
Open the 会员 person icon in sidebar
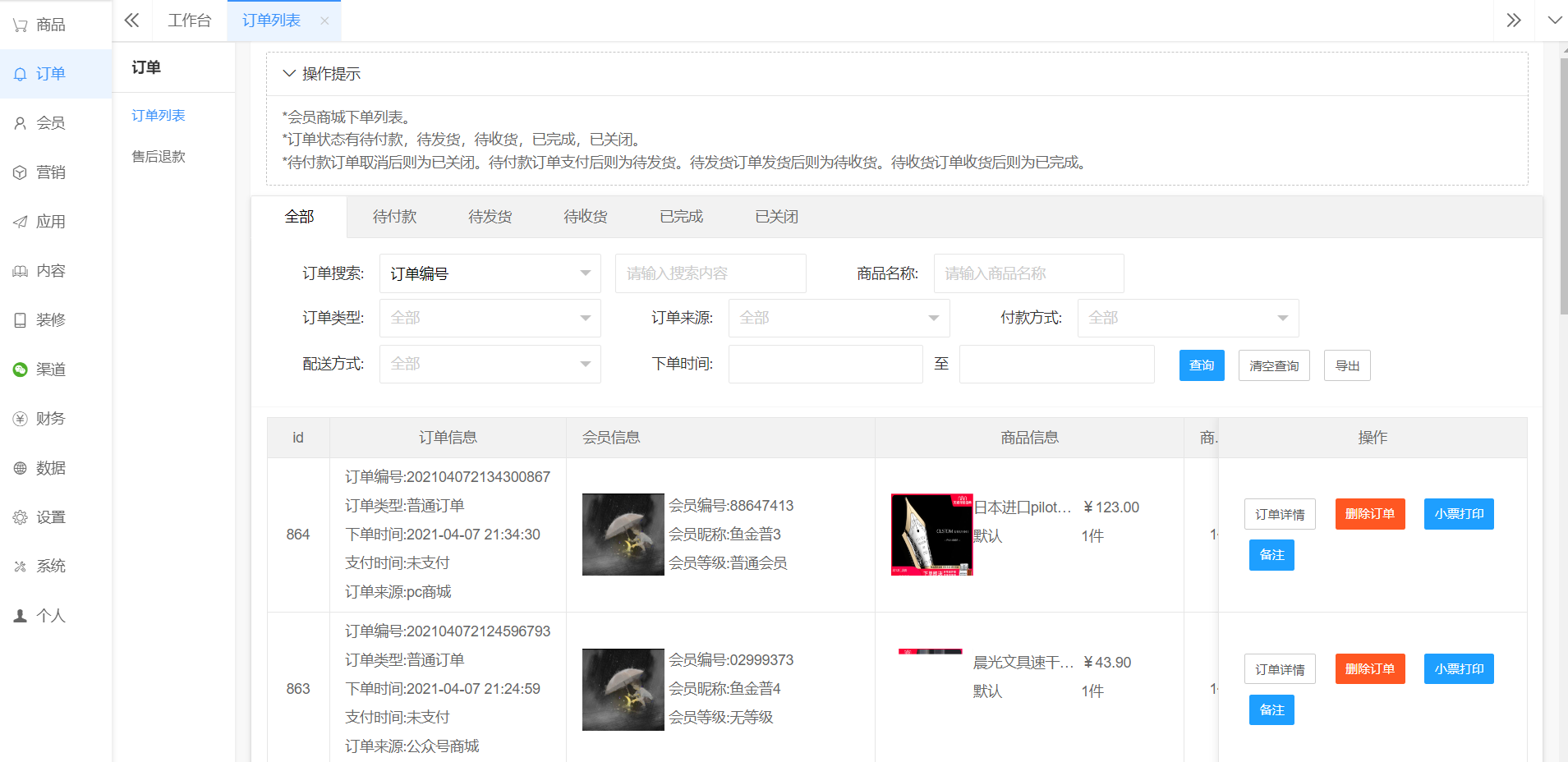click(21, 123)
